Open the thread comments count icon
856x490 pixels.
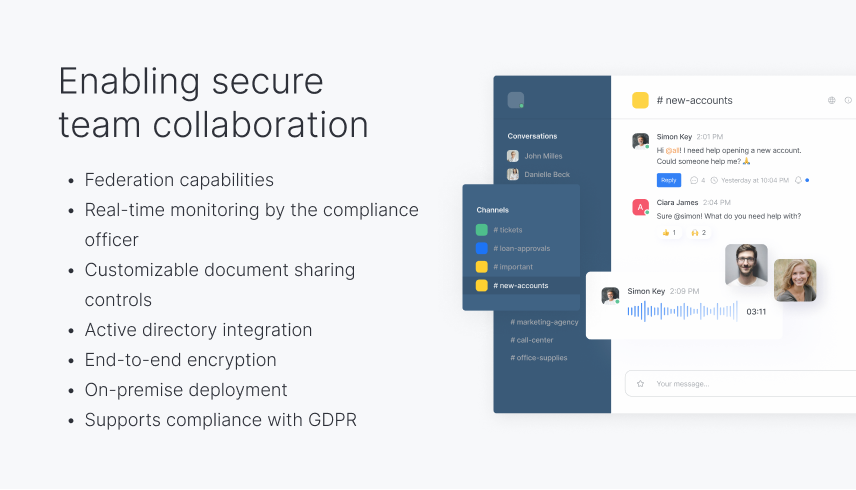point(694,180)
